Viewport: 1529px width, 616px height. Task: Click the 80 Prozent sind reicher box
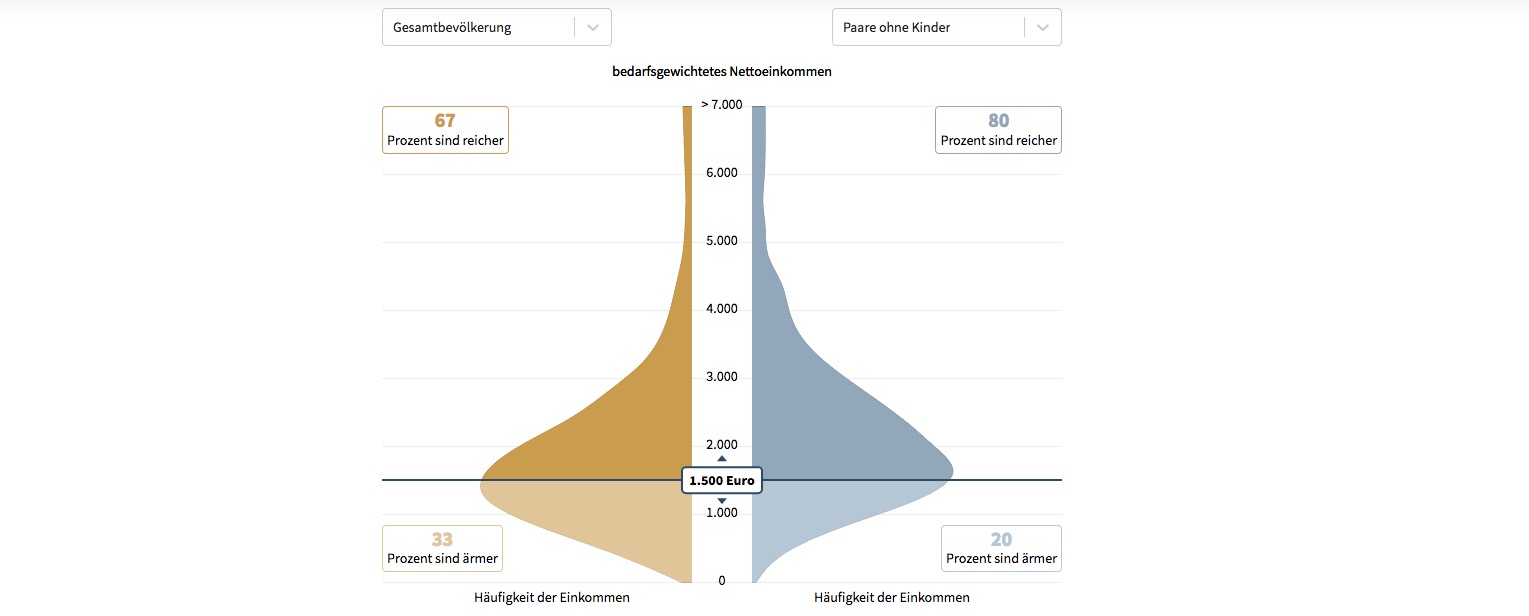(998, 130)
